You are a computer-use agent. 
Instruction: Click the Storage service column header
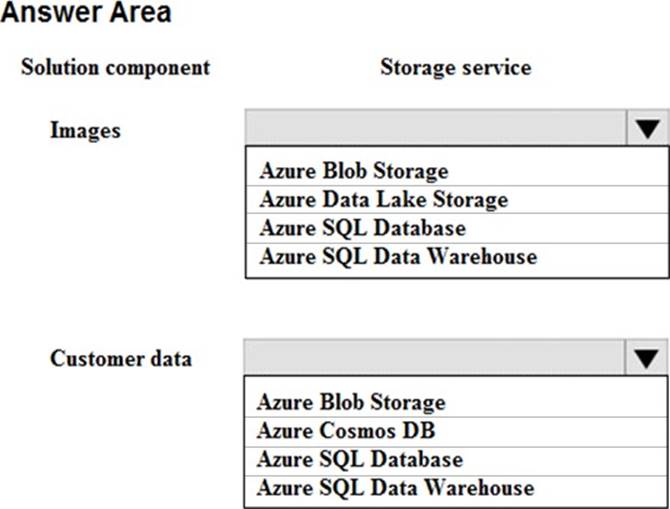pos(455,68)
